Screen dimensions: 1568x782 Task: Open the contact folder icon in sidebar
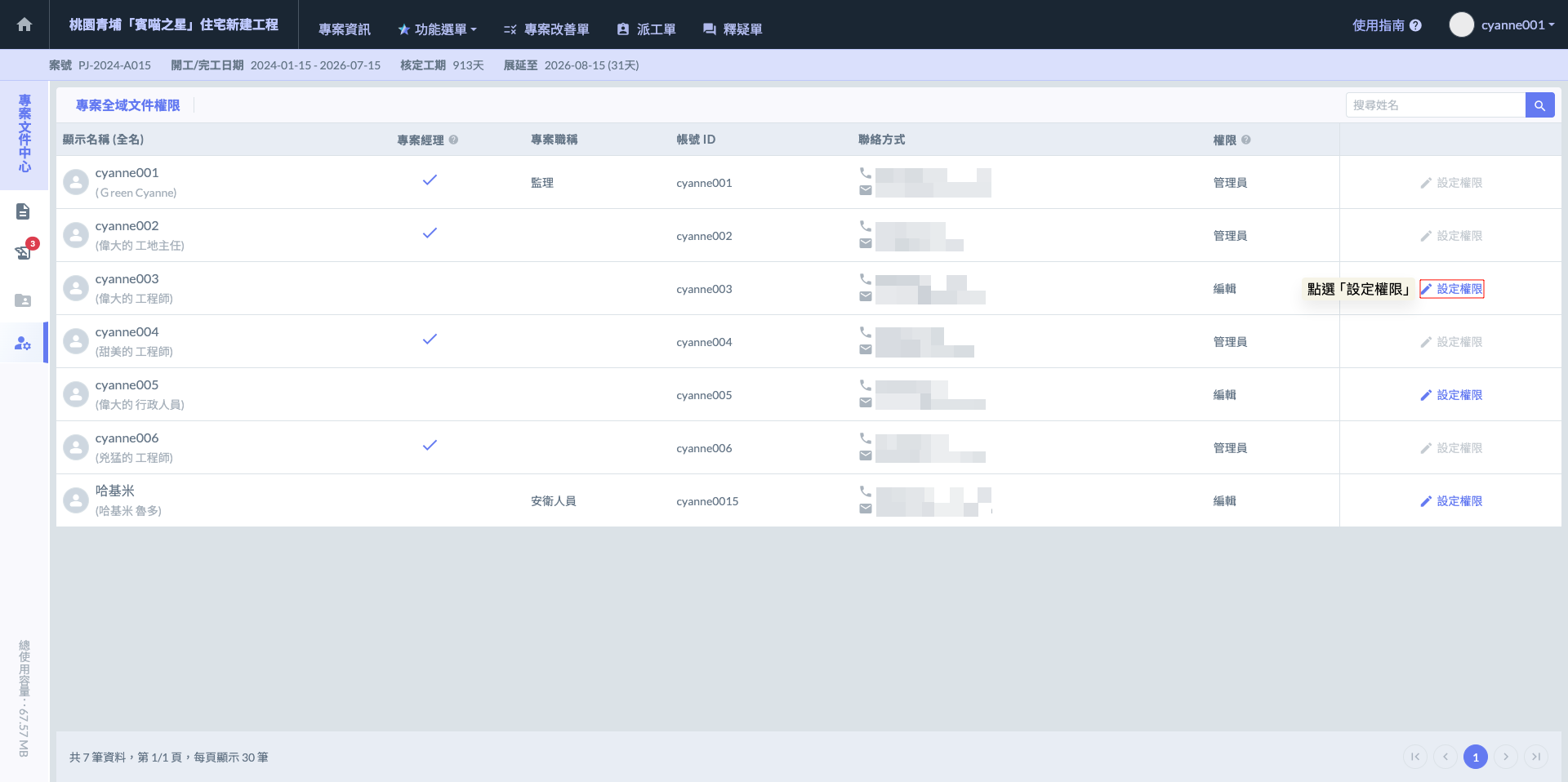(x=23, y=300)
